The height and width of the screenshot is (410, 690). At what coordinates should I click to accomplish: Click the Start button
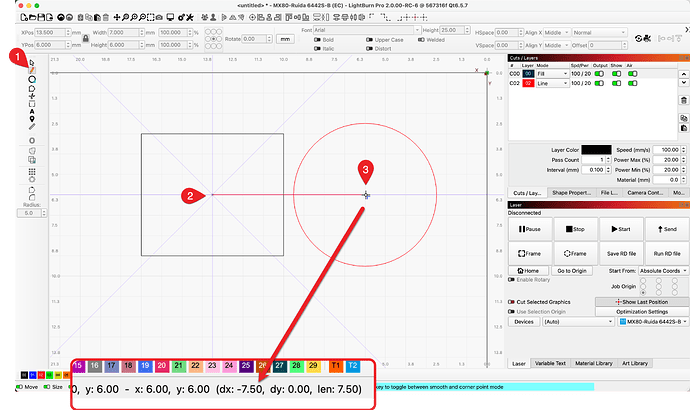[x=621, y=229]
